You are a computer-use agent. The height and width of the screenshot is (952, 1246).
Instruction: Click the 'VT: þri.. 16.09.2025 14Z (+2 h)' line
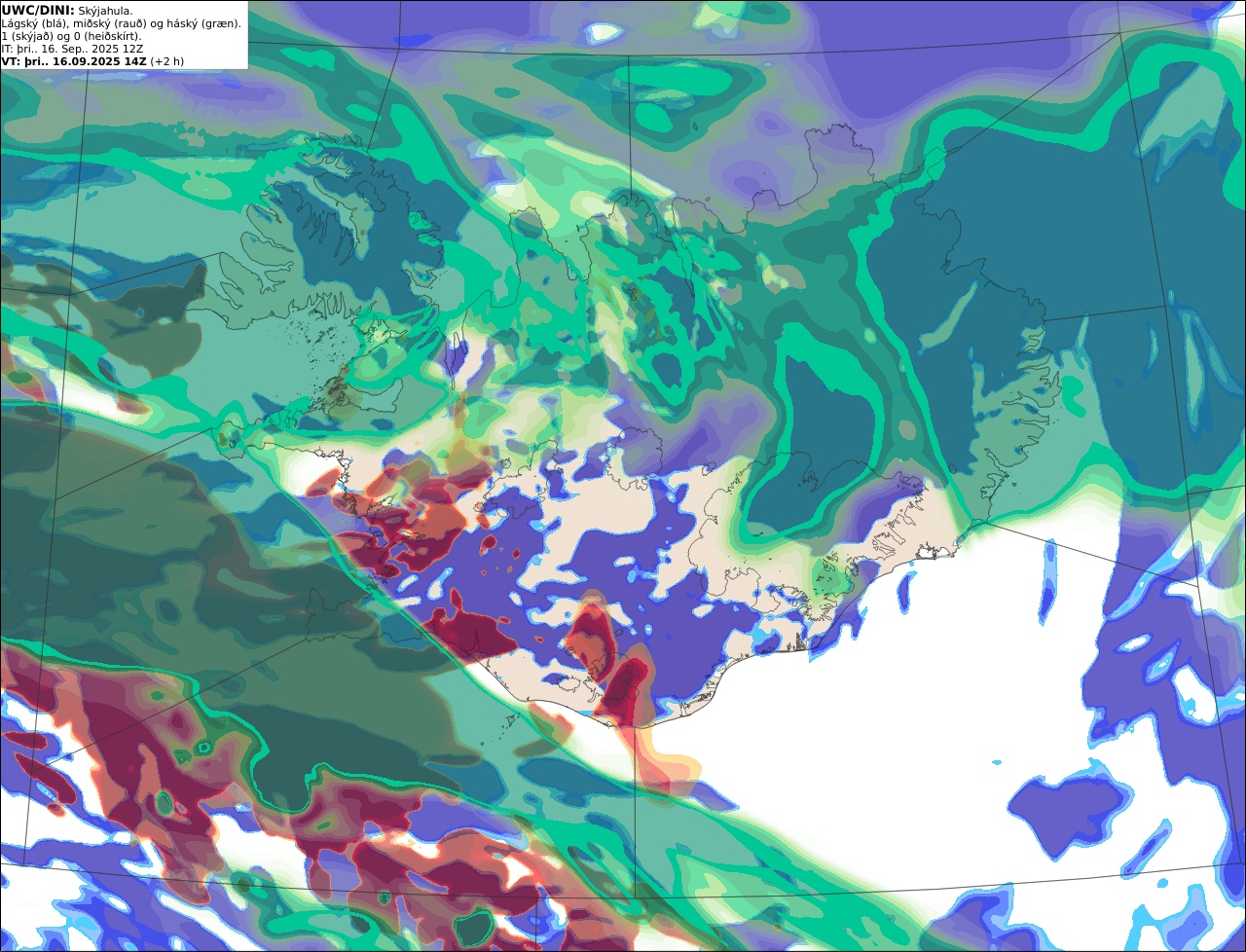pyautogui.click(x=92, y=61)
